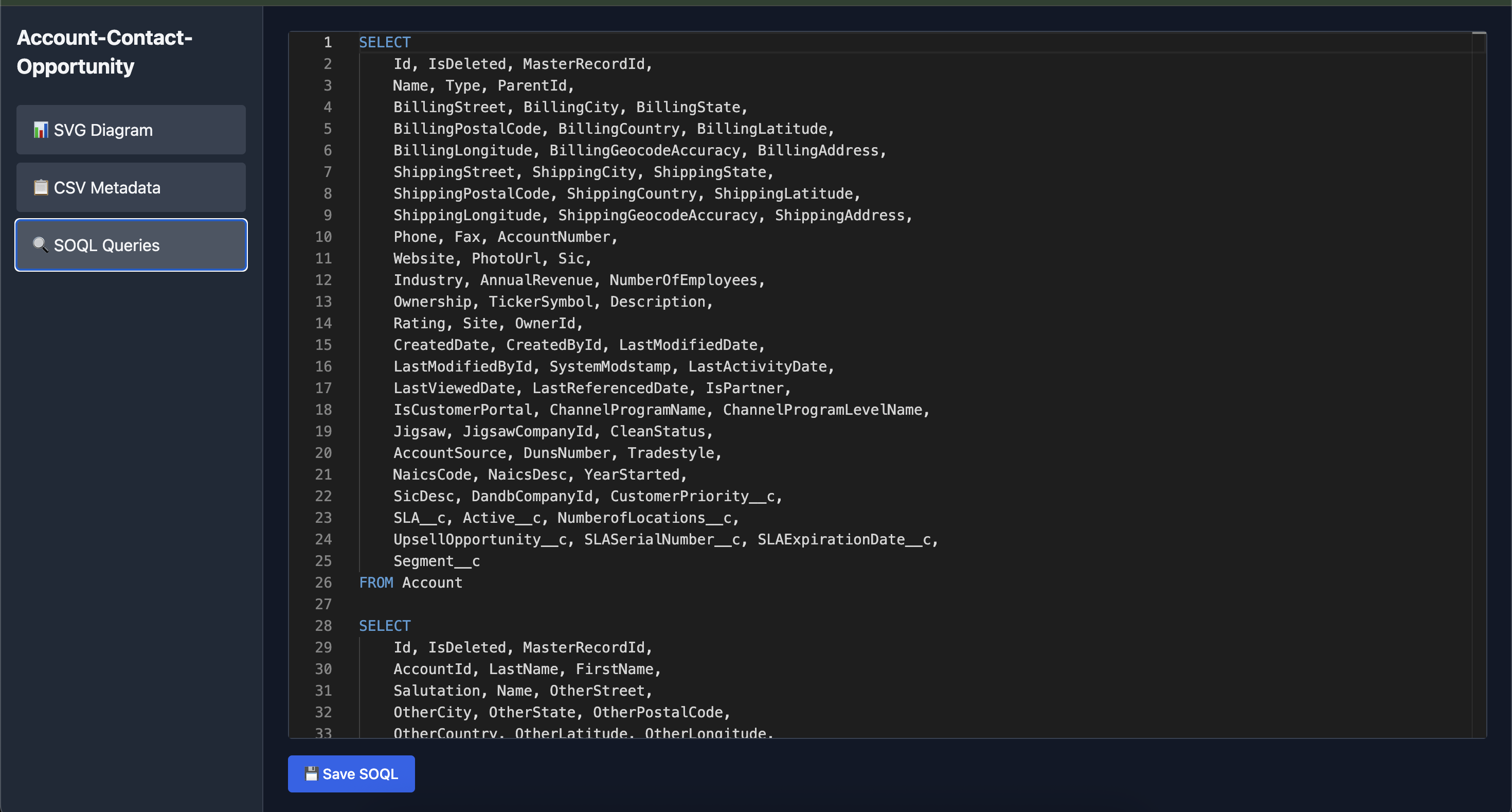Click the Segment__c field in the editor

coord(436,561)
